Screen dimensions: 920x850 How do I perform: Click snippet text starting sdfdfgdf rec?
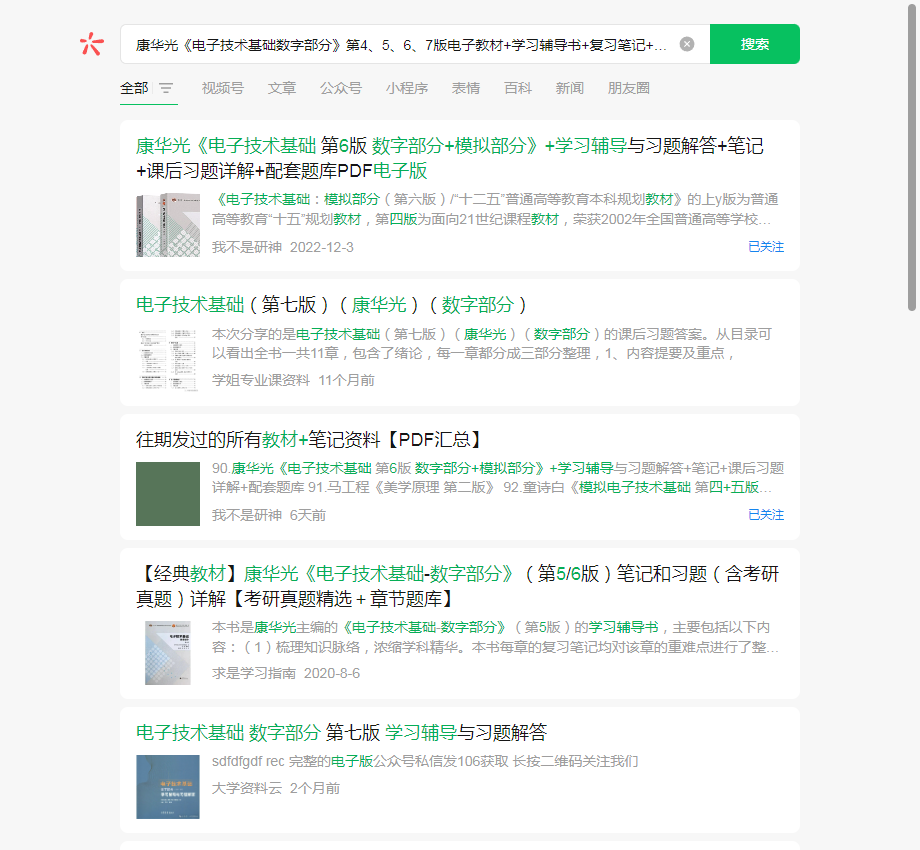425,761
